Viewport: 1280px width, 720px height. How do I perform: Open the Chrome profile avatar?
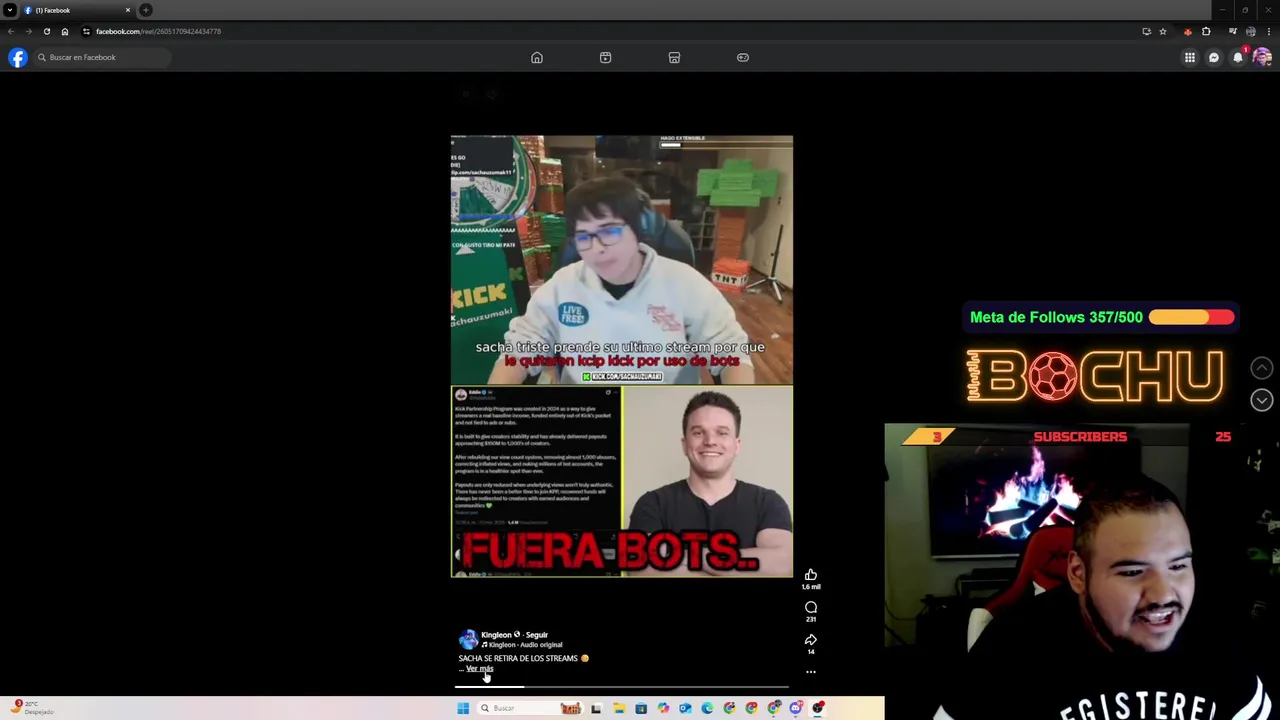coord(1251,31)
